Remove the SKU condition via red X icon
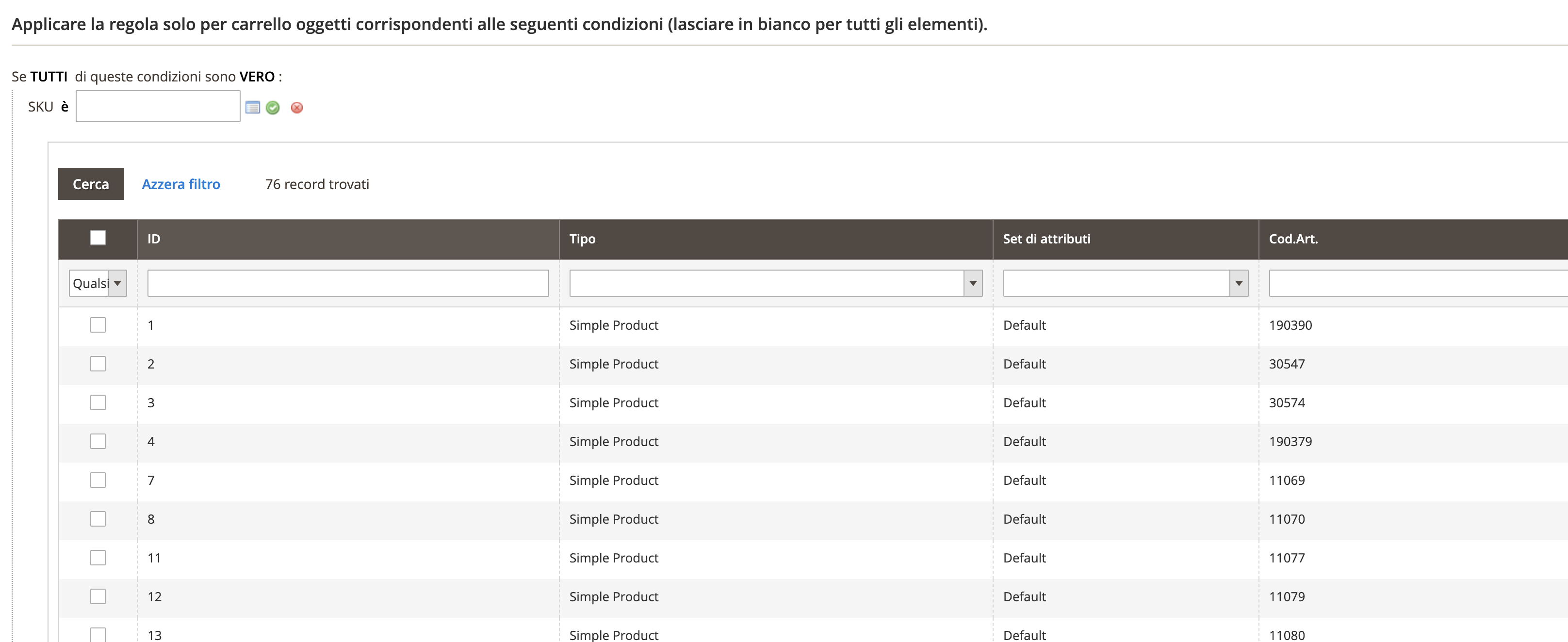 tap(296, 108)
